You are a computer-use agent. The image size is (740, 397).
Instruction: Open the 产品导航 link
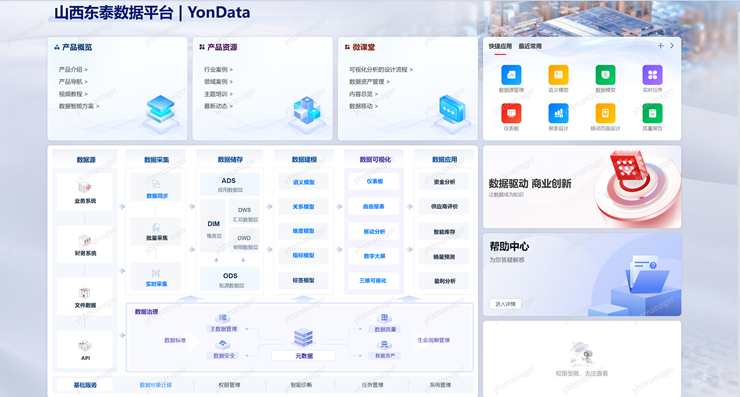(73, 82)
